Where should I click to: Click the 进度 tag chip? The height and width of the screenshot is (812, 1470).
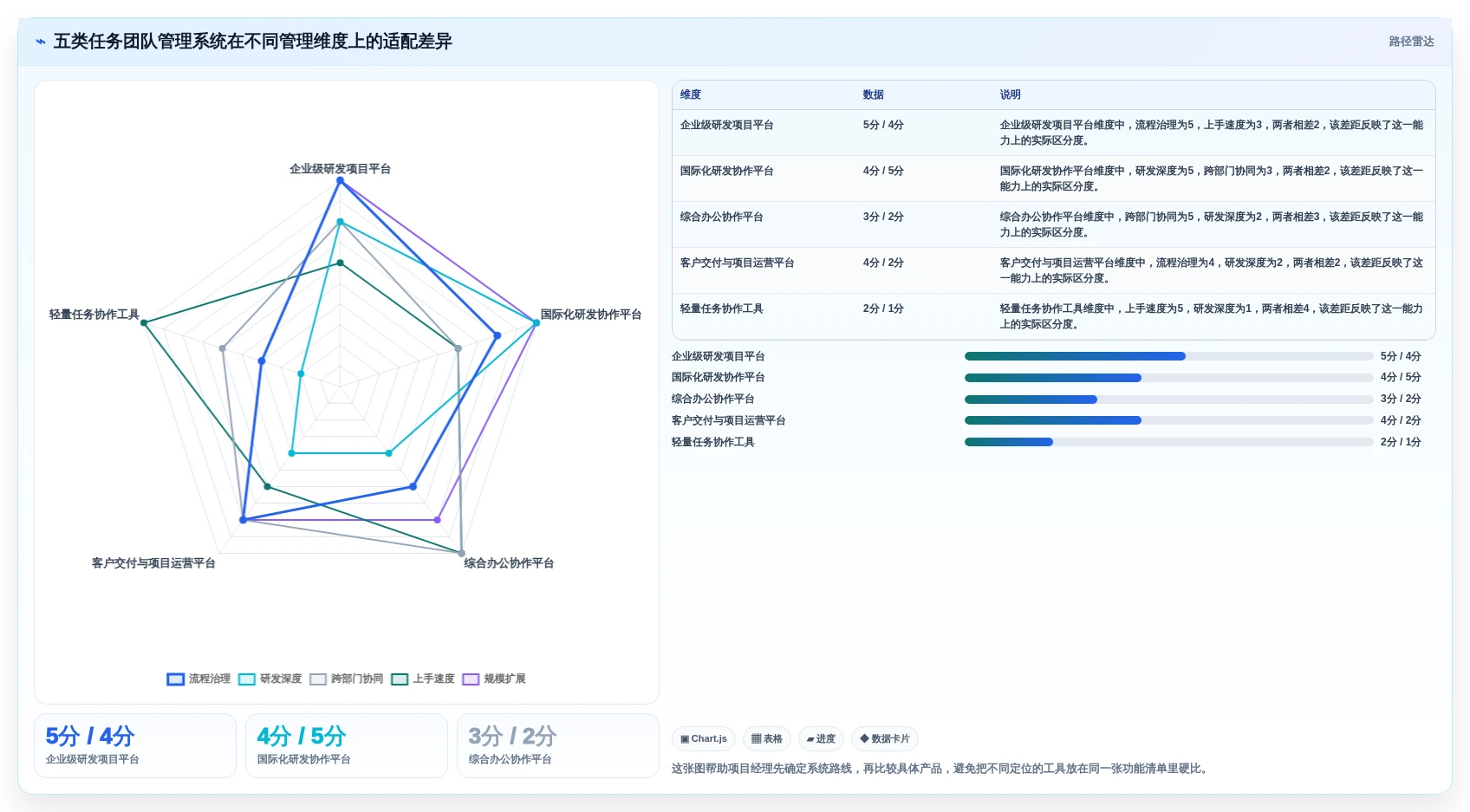[821, 739]
